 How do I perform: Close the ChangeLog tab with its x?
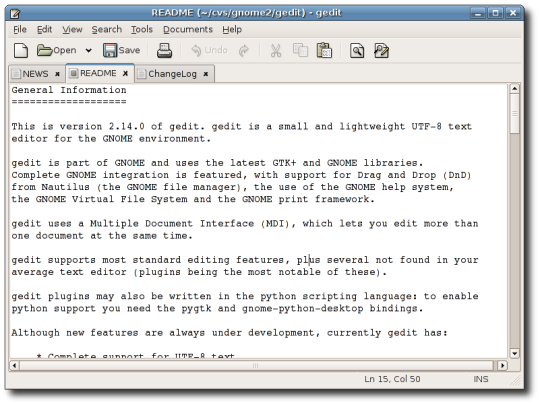click(x=206, y=74)
